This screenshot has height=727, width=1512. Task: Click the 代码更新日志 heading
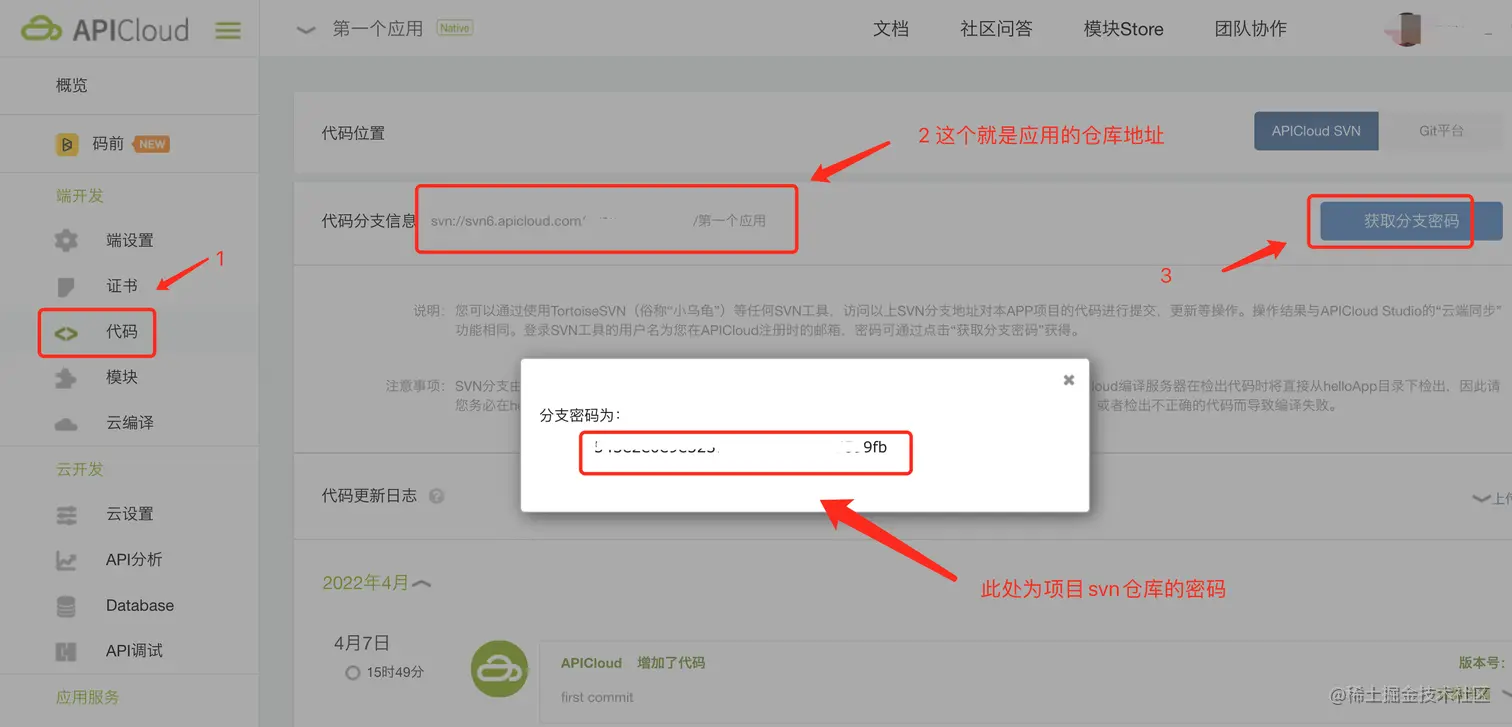(x=369, y=495)
